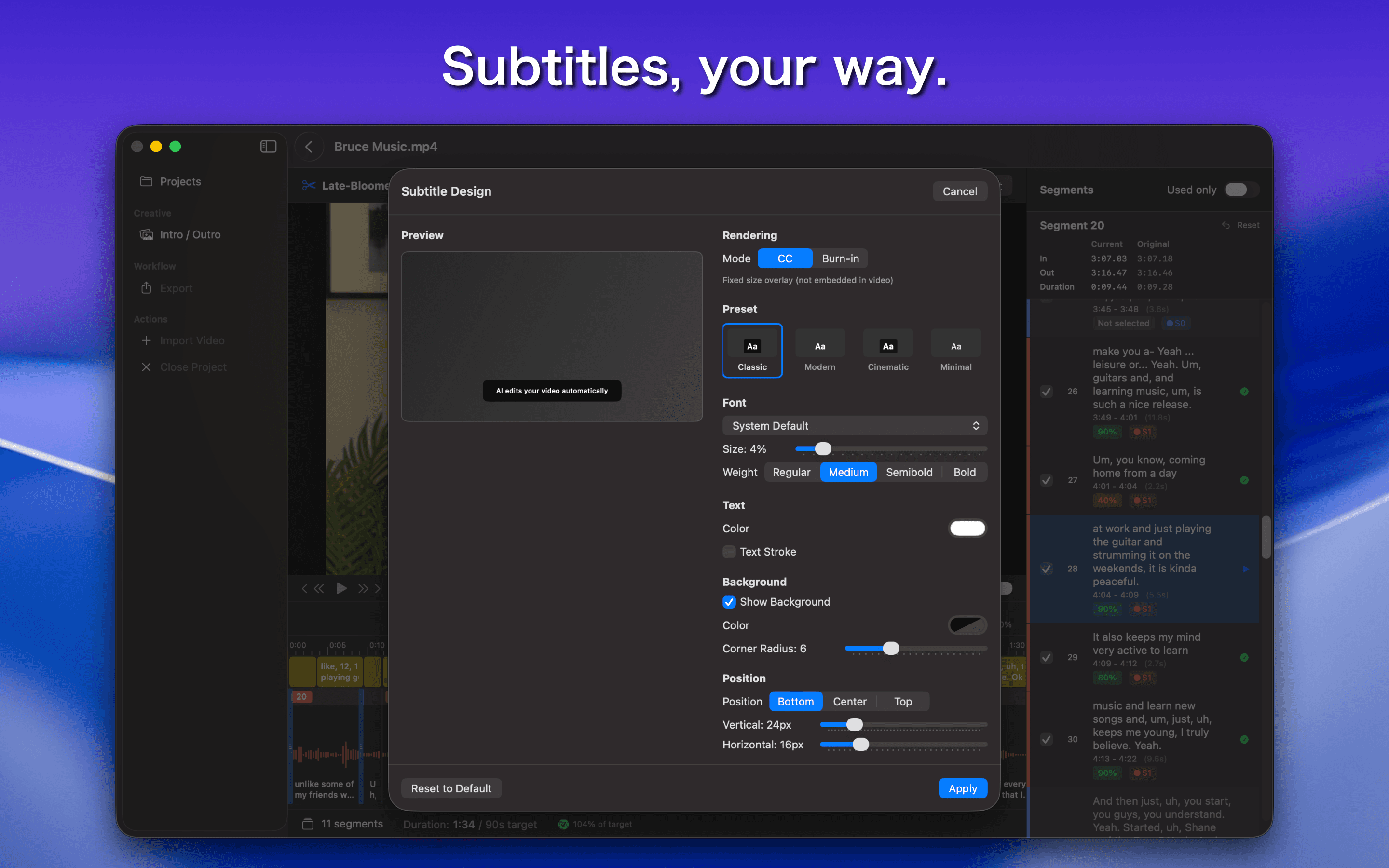
Task: Select the Cinematic subtitle preset
Action: pos(887,350)
